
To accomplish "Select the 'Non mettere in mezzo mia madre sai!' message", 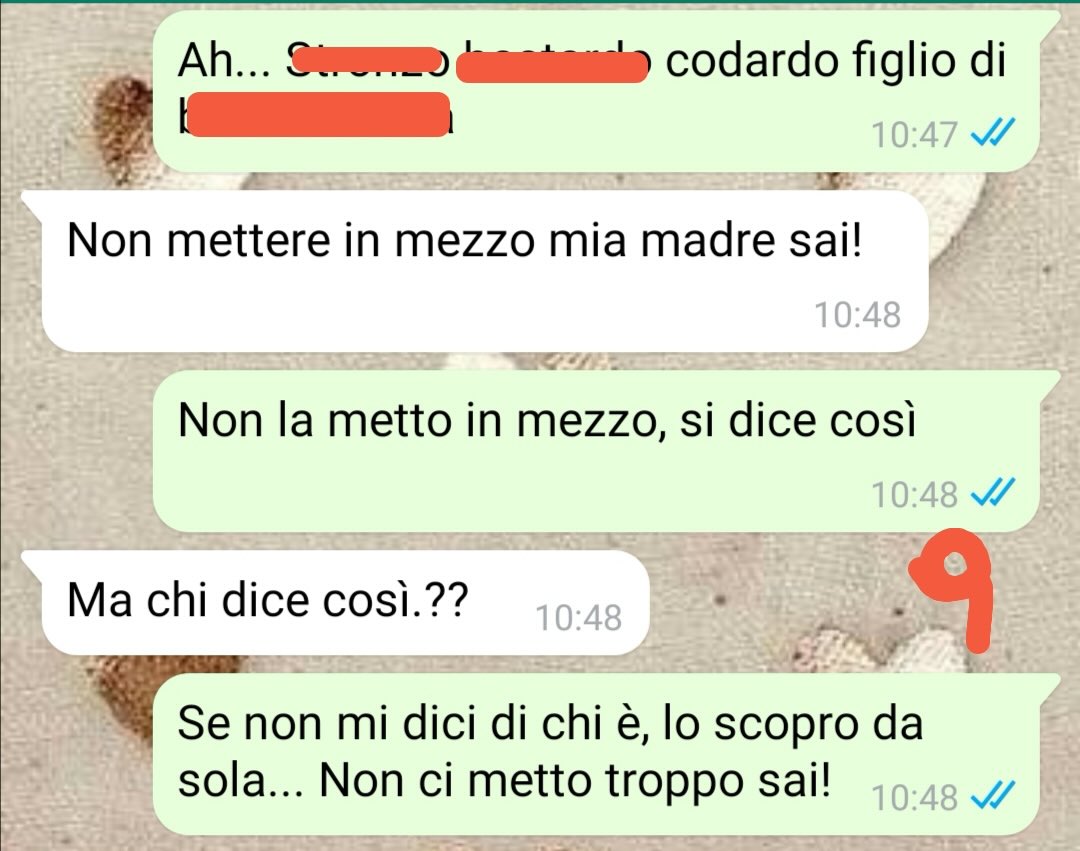I will pyautogui.click(x=484, y=271).
